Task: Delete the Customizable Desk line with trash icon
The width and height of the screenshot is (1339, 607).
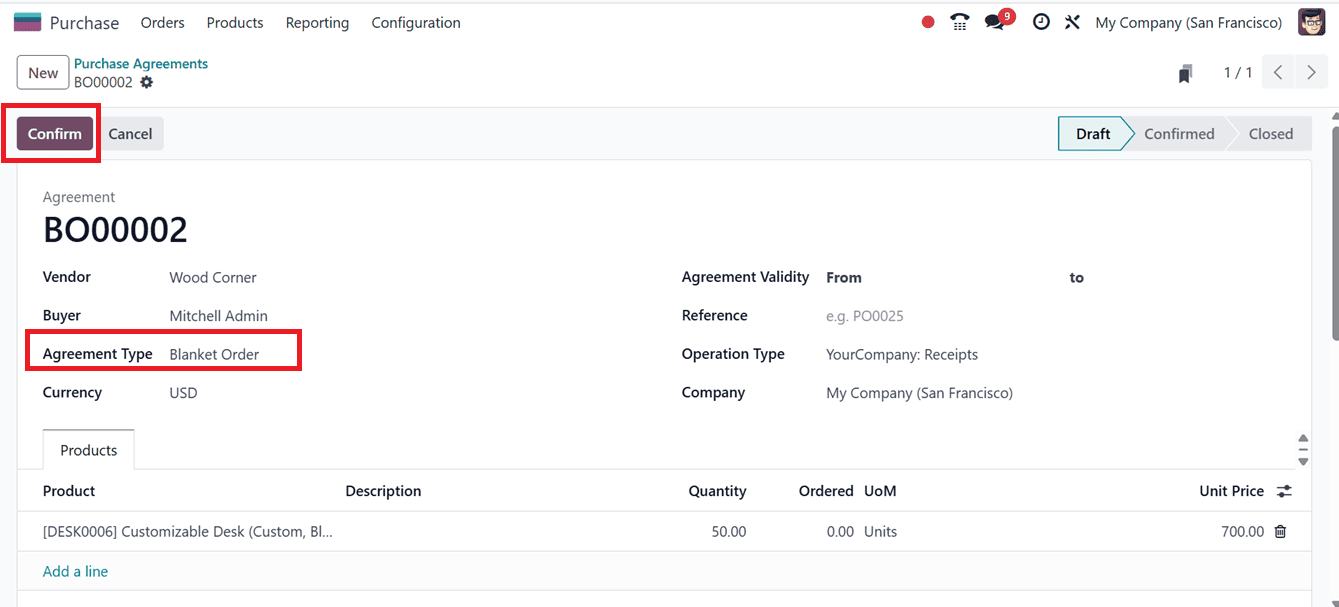Action: point(1280,531)
